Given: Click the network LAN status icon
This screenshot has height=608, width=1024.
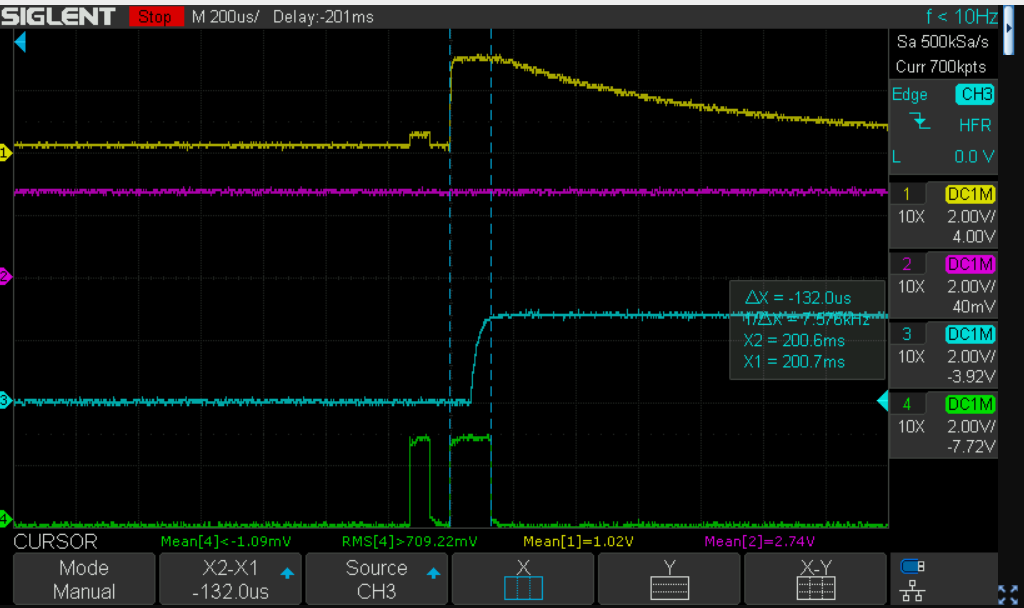Looking at the screenshot, I should [x=912, y=590].
